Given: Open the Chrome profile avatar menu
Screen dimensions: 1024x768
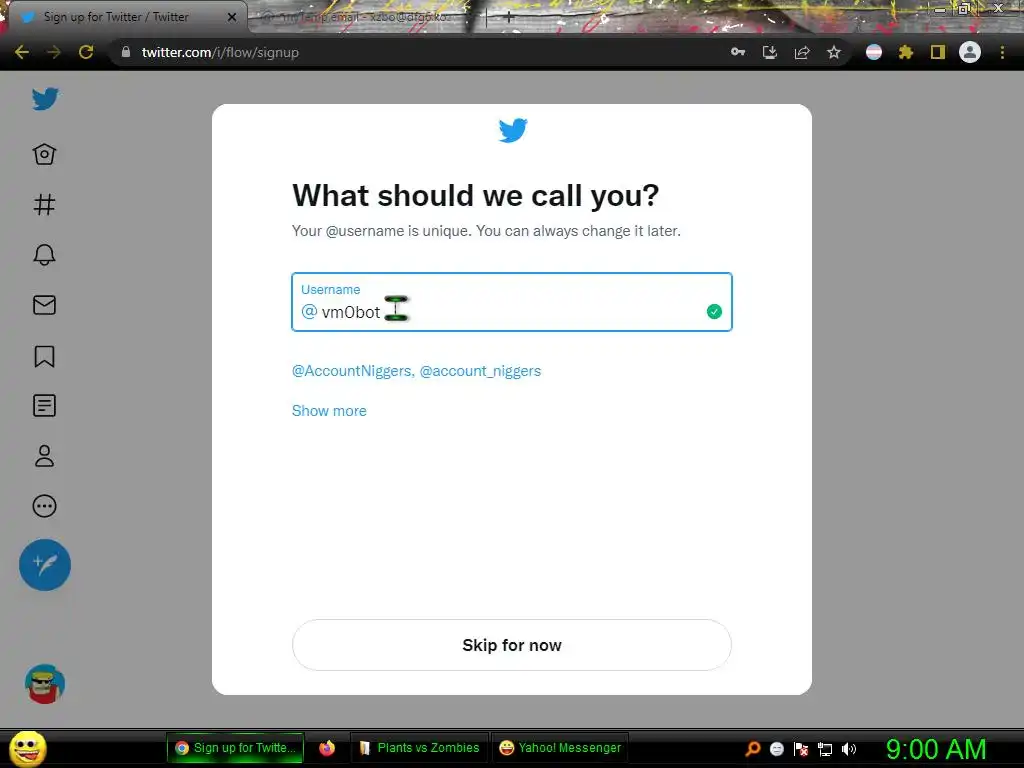Looking at the screenshot, I should point(970,52).
